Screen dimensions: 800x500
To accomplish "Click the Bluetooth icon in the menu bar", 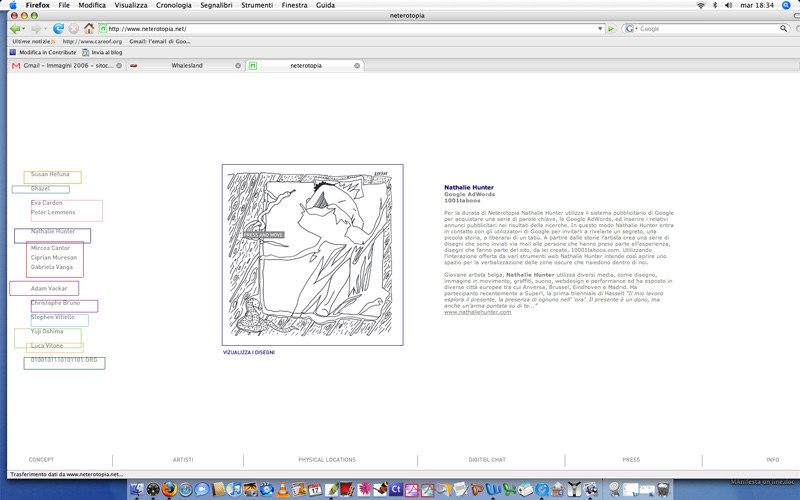I will click(x=715, y=5).
